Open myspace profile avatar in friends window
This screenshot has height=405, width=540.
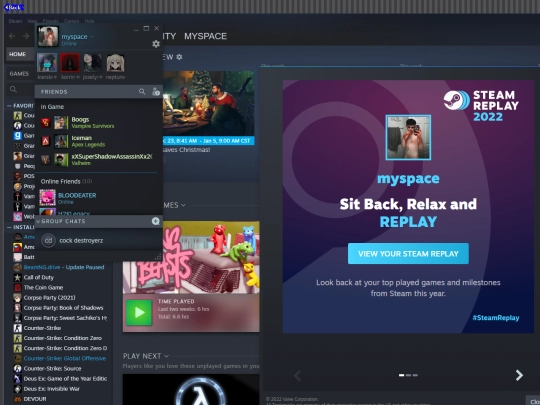(48, 36)
